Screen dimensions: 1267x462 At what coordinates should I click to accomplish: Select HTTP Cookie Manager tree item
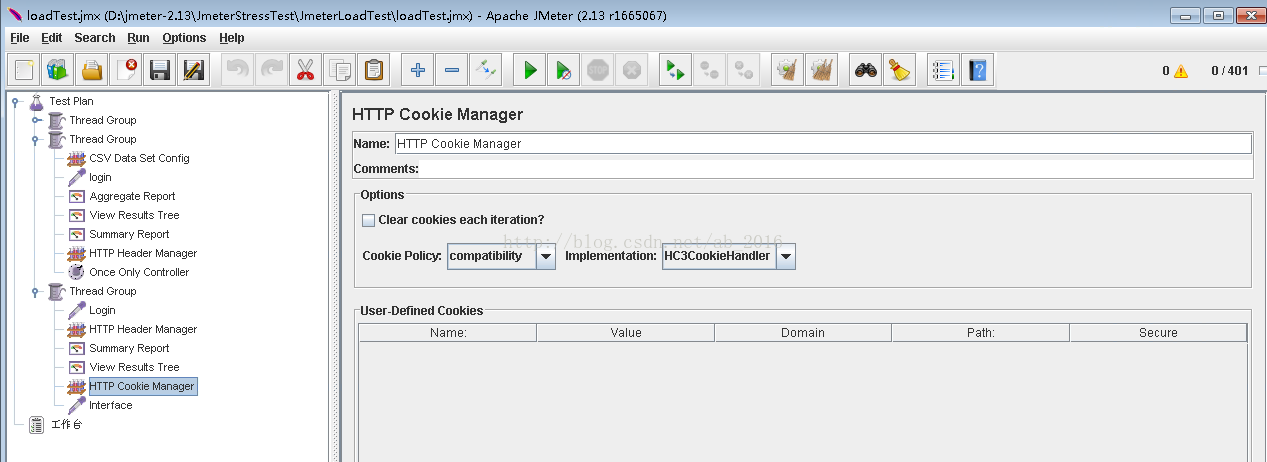142,386
